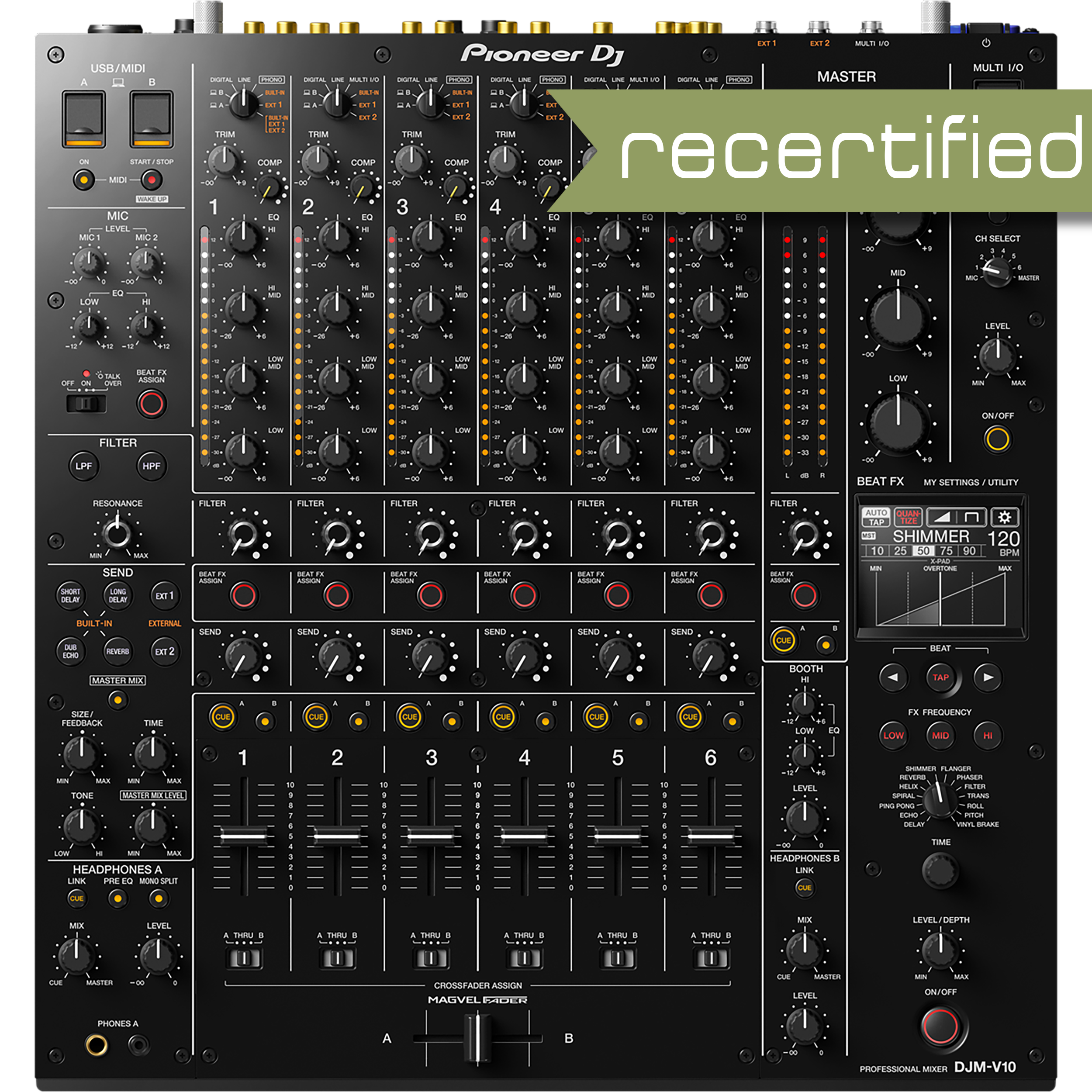The width and height of the screenshot is (1092, 1092).
Task: Select the 90 value on the display
Action: click(969, 550)
